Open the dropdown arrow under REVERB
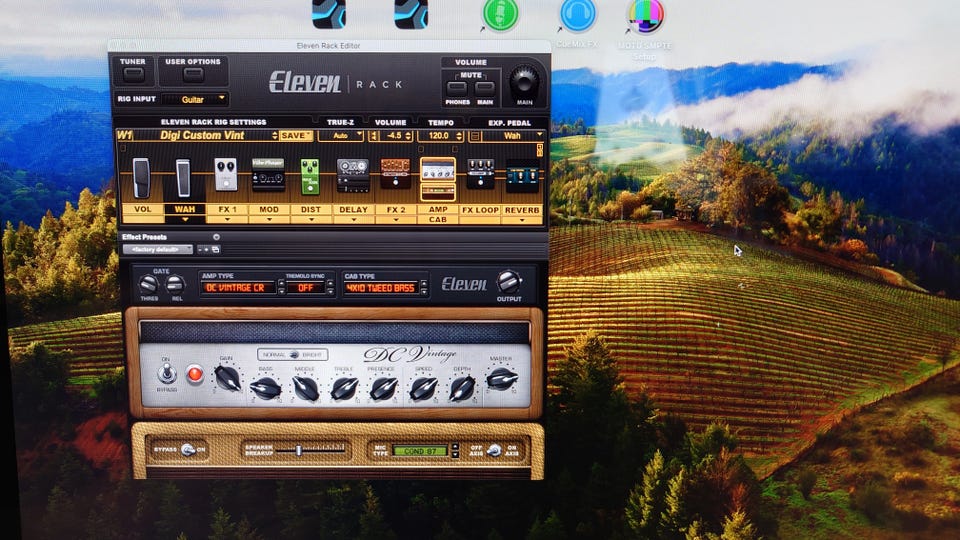Viewport: 960px width, 540px height. [522, 220]
